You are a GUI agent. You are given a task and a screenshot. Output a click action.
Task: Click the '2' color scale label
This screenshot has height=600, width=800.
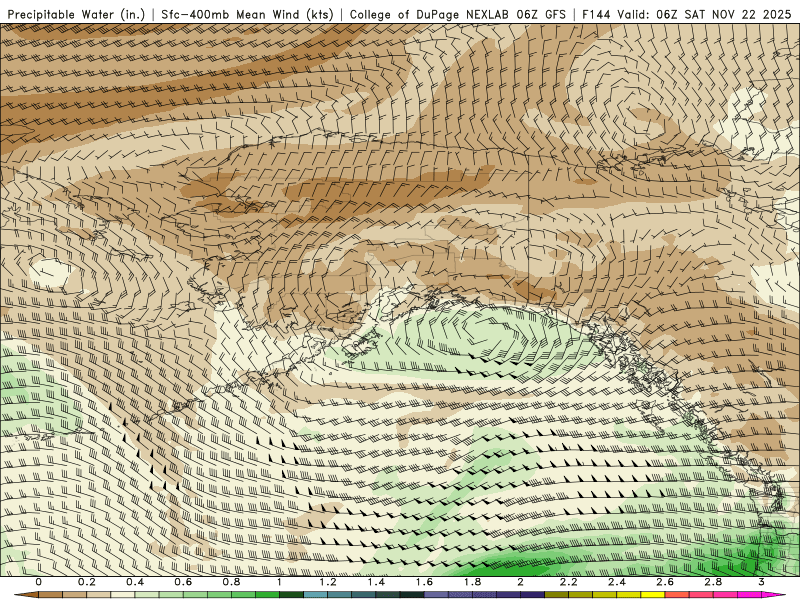coord(520,582)
